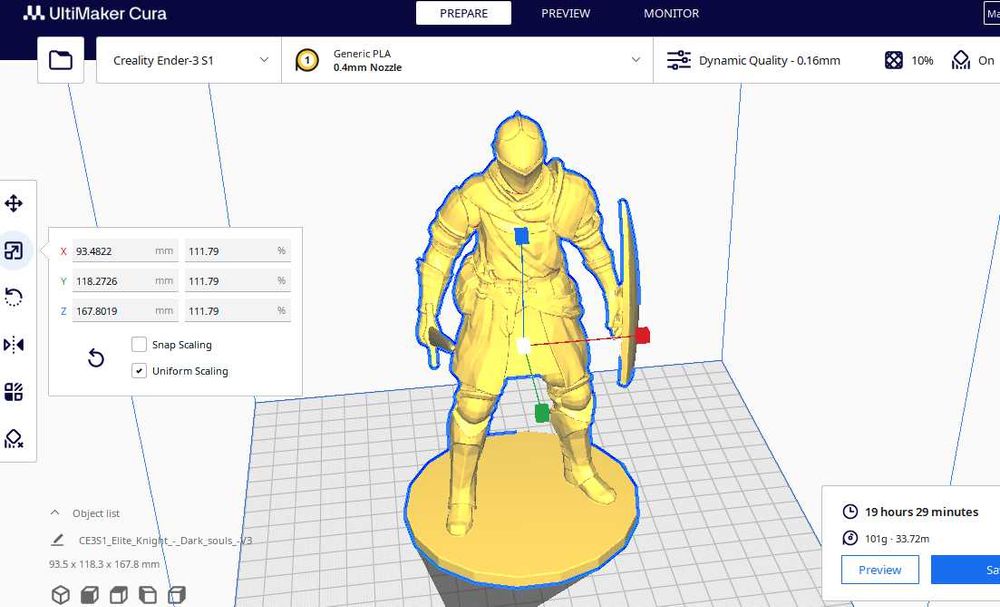Edit the Y scale percent field

click(x=238, y=281)
